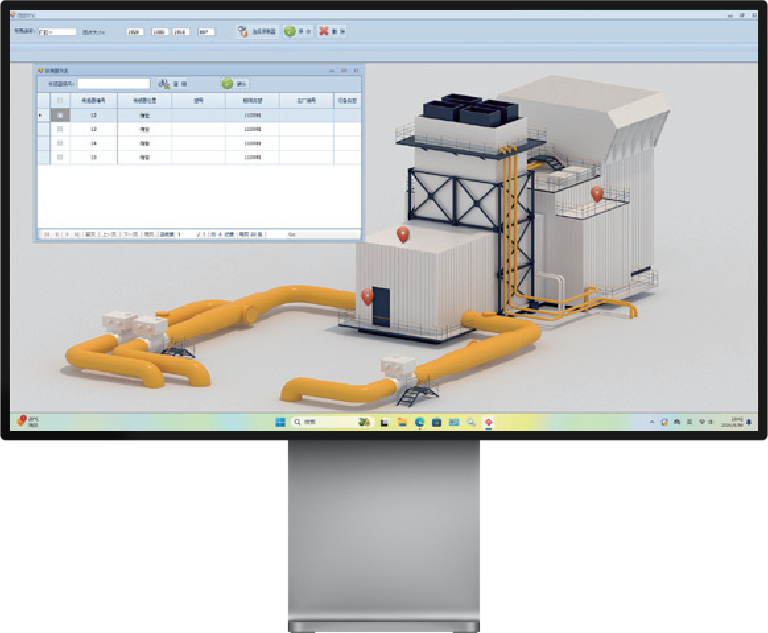The height and width of the screenshot is (633, 768).
Task: Click the binoculars search icon in sensor list
Action: point(164,84)
